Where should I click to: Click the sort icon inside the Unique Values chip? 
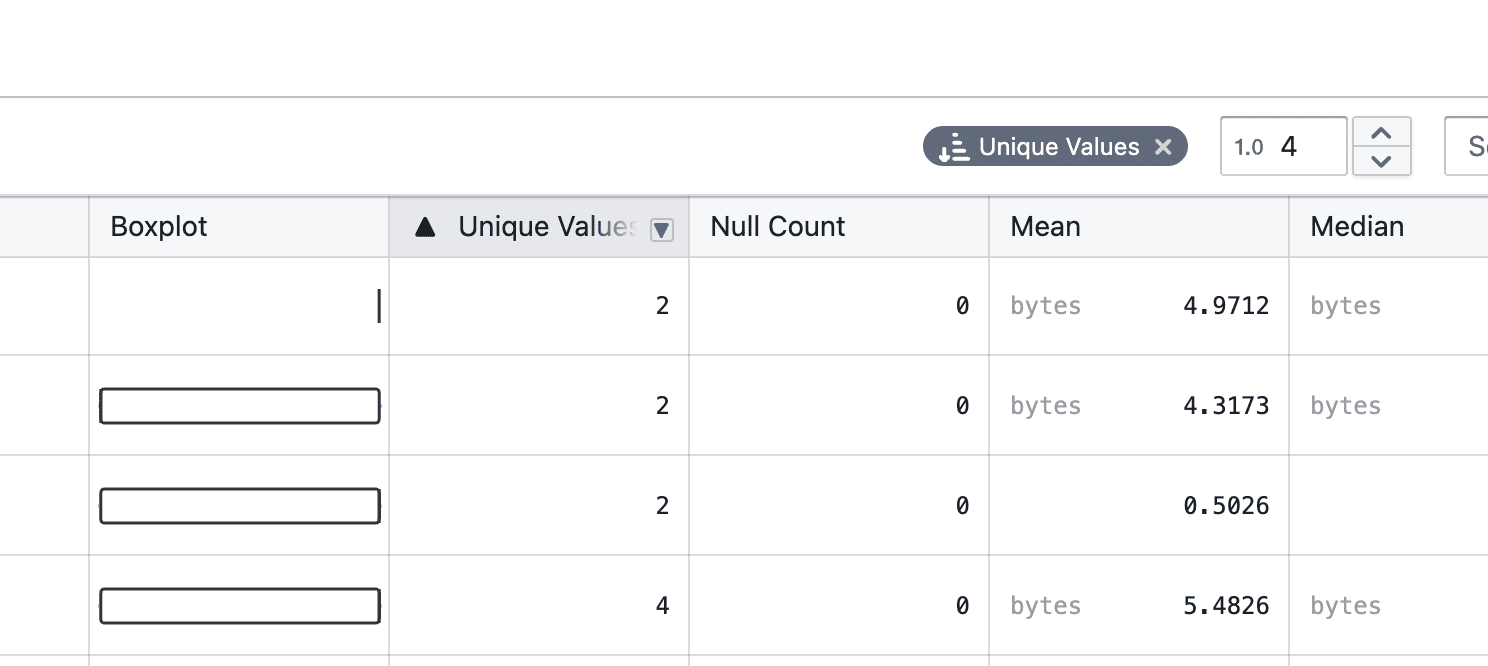coord(954,147)
